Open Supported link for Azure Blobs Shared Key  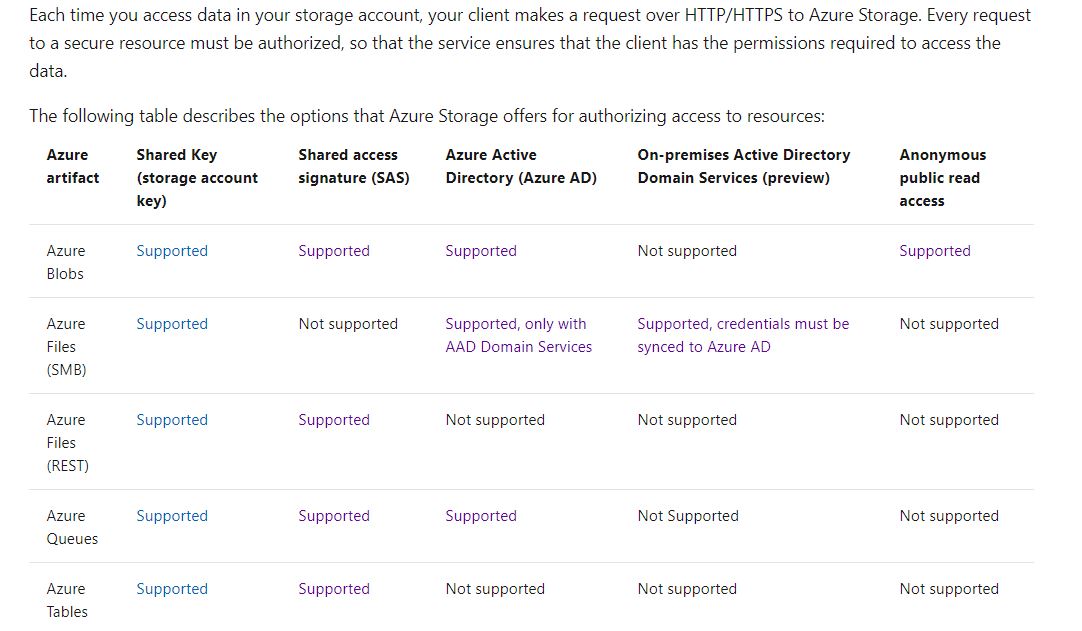point(172,251)
